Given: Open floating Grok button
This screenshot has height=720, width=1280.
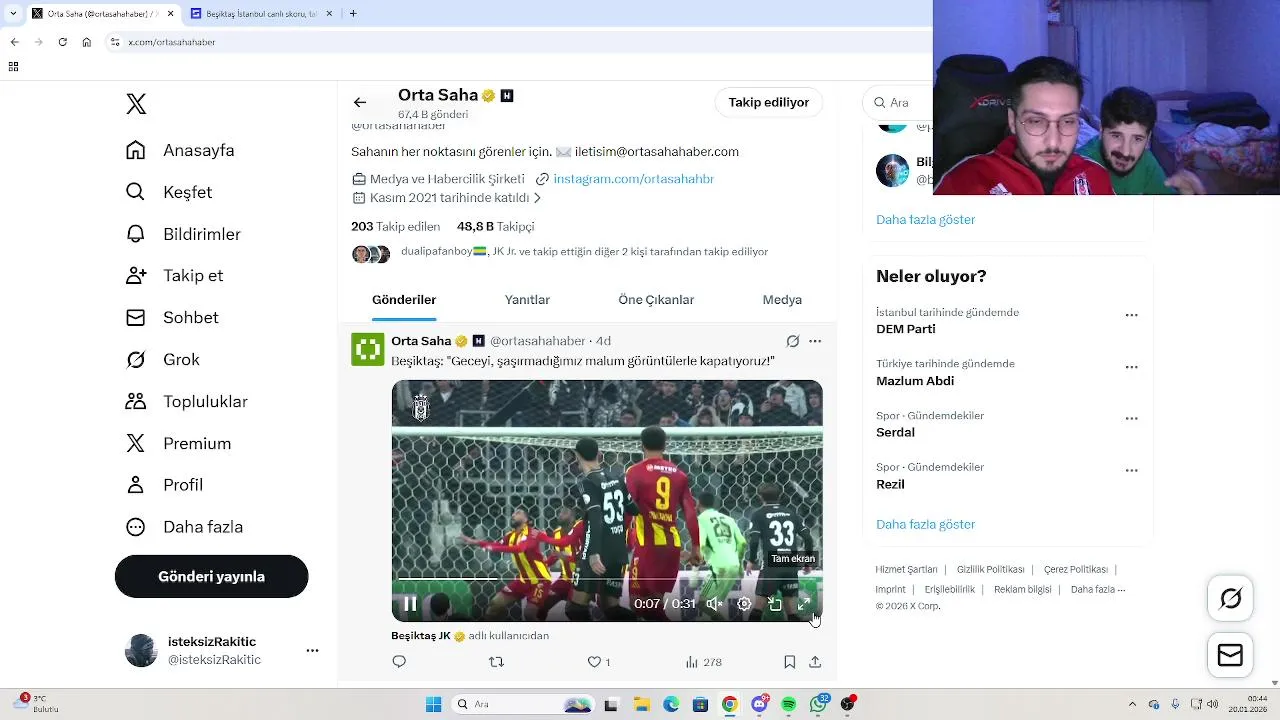Looking at the screenshot, I should point(1230,598).
